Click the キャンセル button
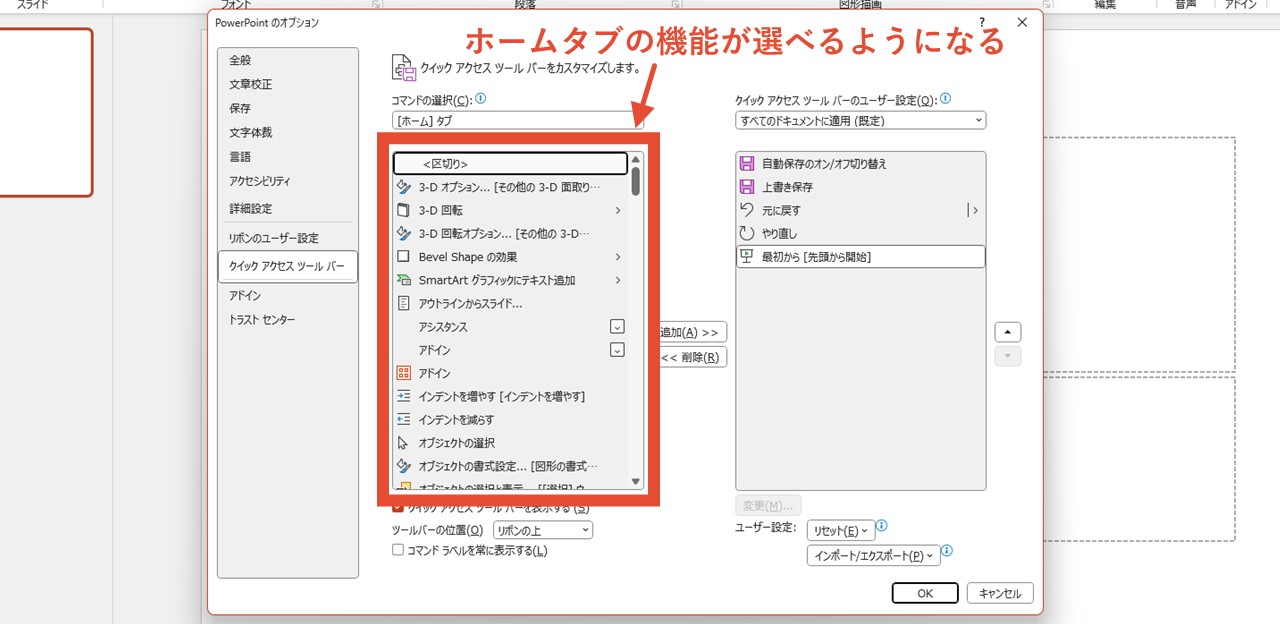This screenshot has width=1280, height=624. 1000,593
